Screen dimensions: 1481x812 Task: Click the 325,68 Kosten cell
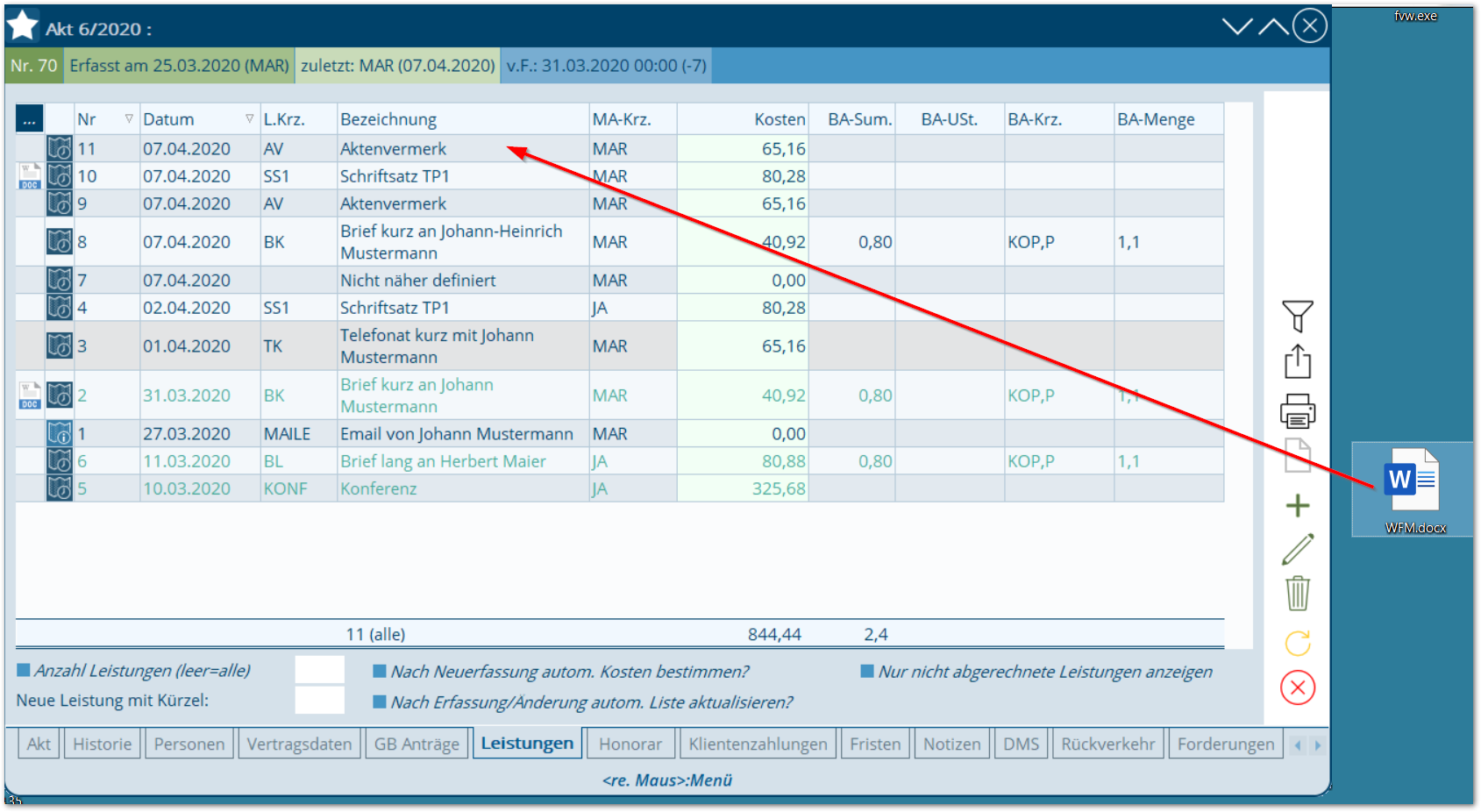click(x=743, y=488)
